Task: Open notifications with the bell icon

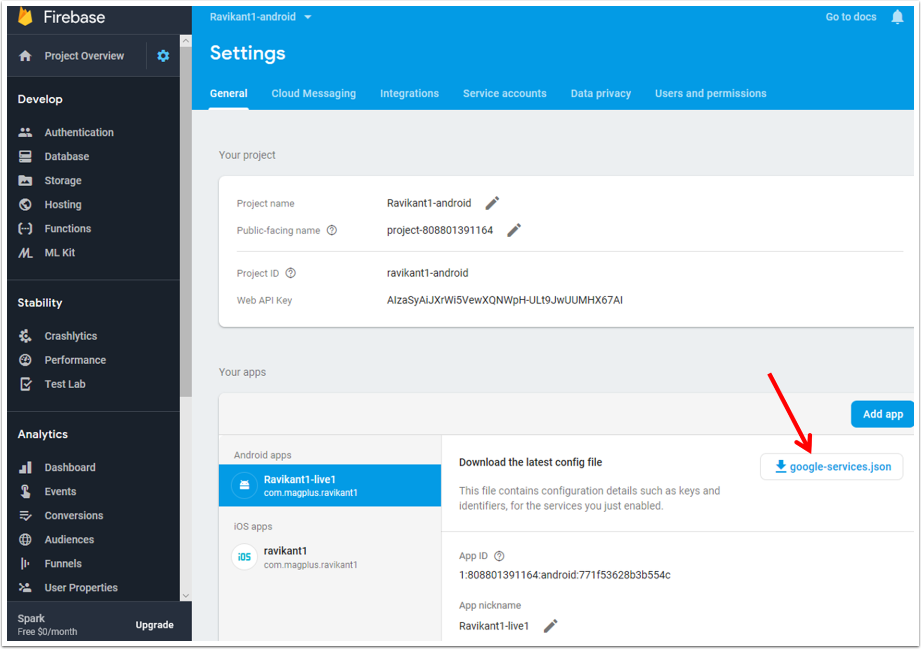Action: [x=897, y=17]
